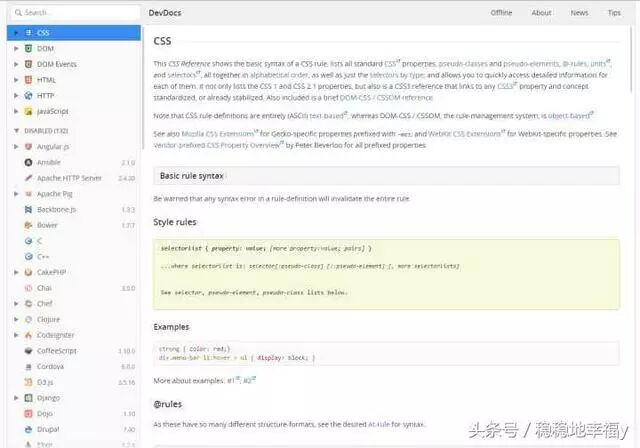
Task: Open the News page
Action: (579, 13)
